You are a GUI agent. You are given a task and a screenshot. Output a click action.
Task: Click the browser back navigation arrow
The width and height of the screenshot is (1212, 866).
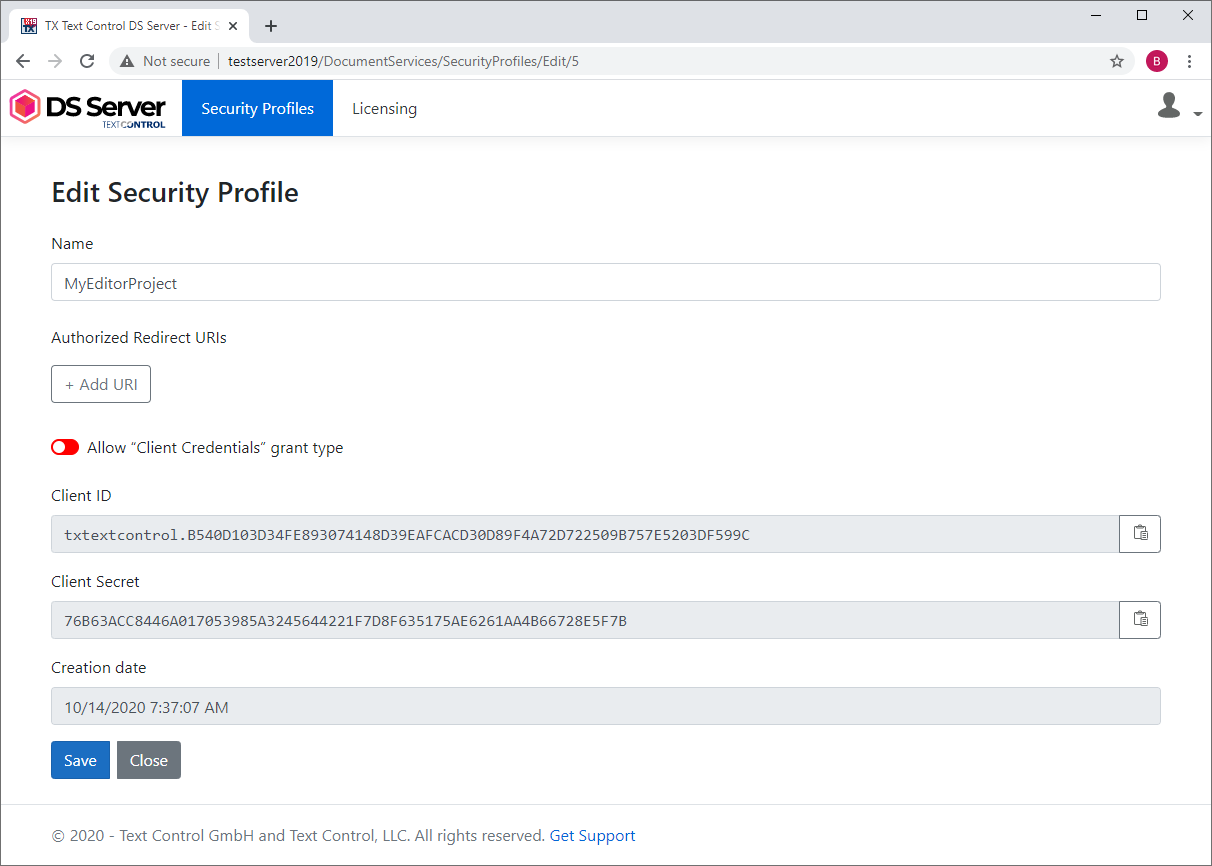(x=23, y=60)
